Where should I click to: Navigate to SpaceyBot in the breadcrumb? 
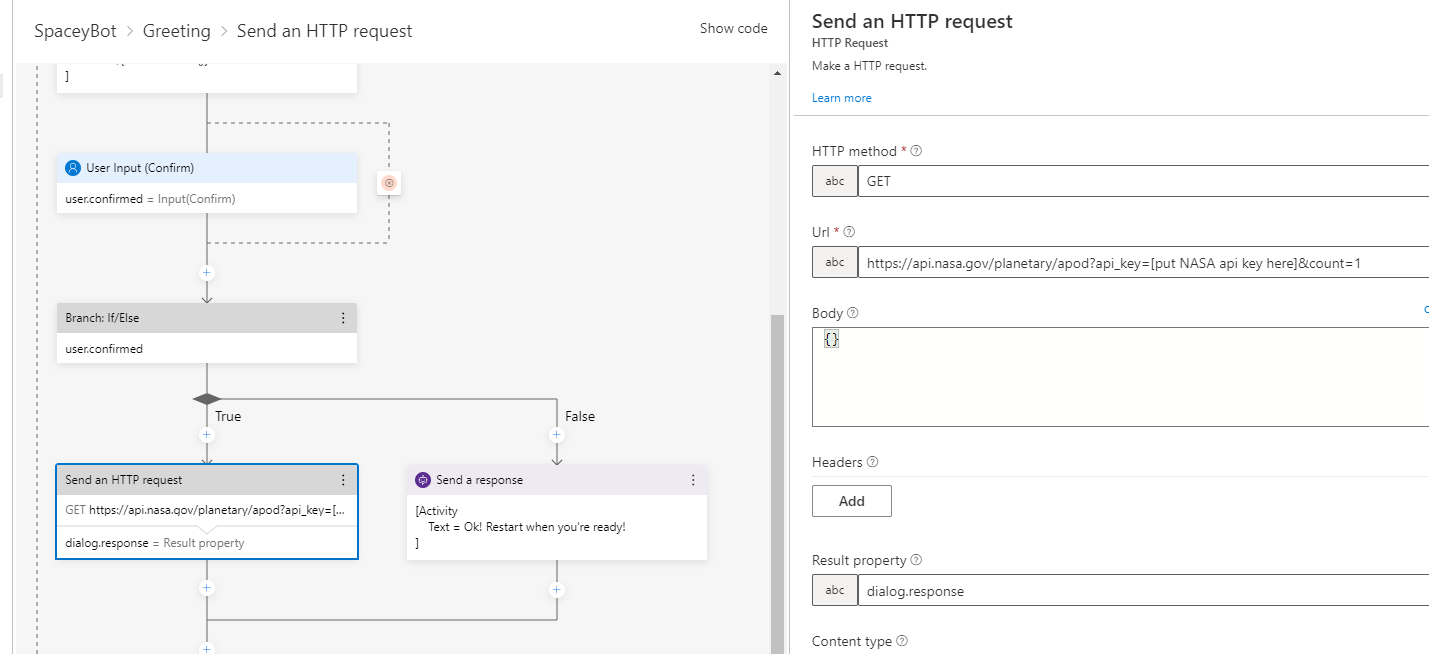pos(75,31)
